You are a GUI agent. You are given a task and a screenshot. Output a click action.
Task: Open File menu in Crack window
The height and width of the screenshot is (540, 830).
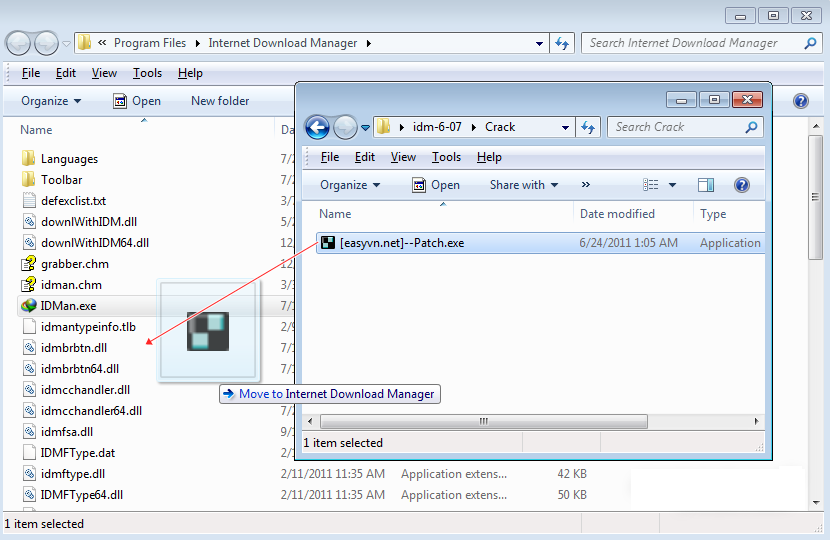330,157
